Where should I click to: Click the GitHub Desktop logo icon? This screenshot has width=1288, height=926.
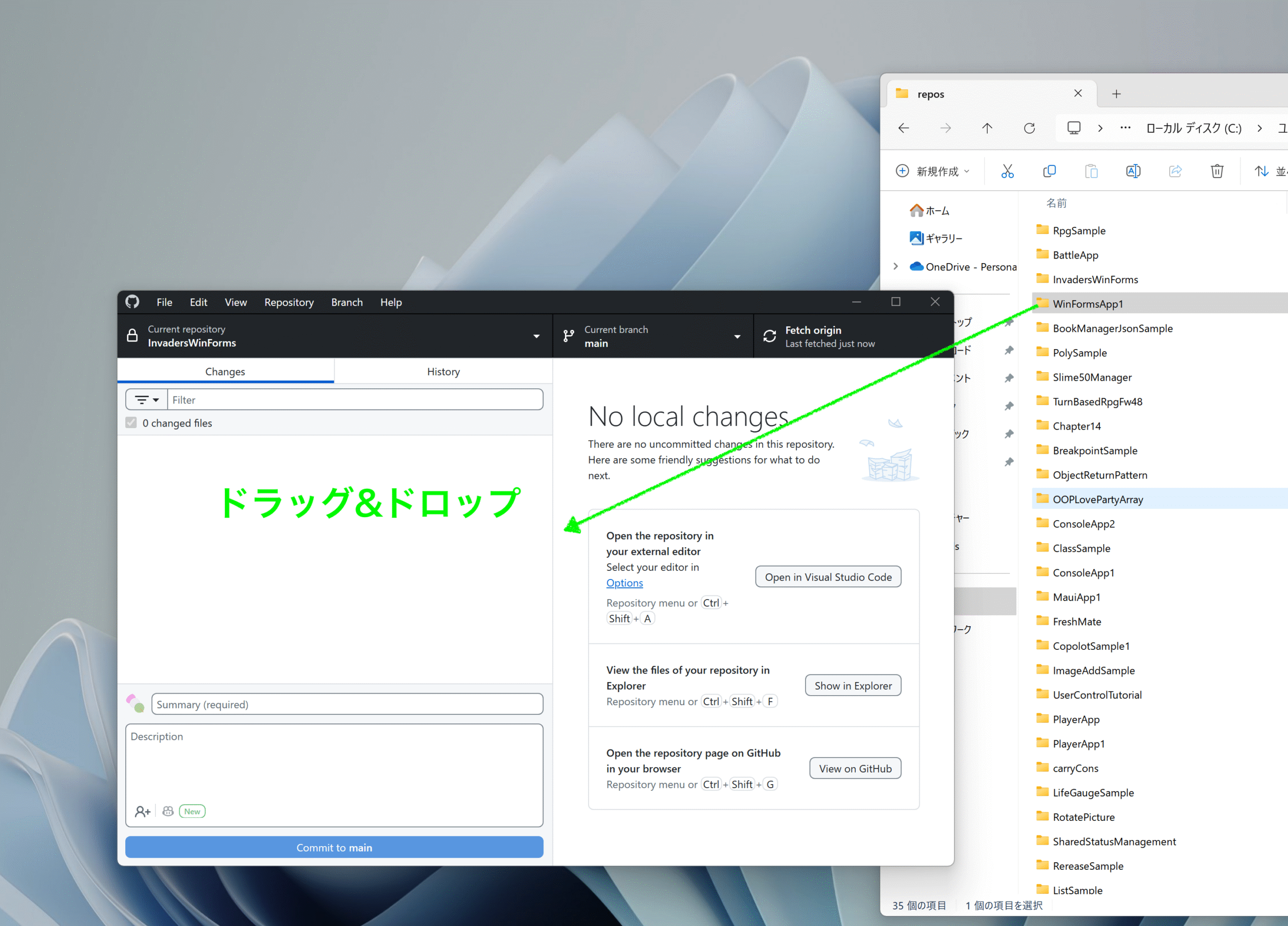[x=132, y=302]
